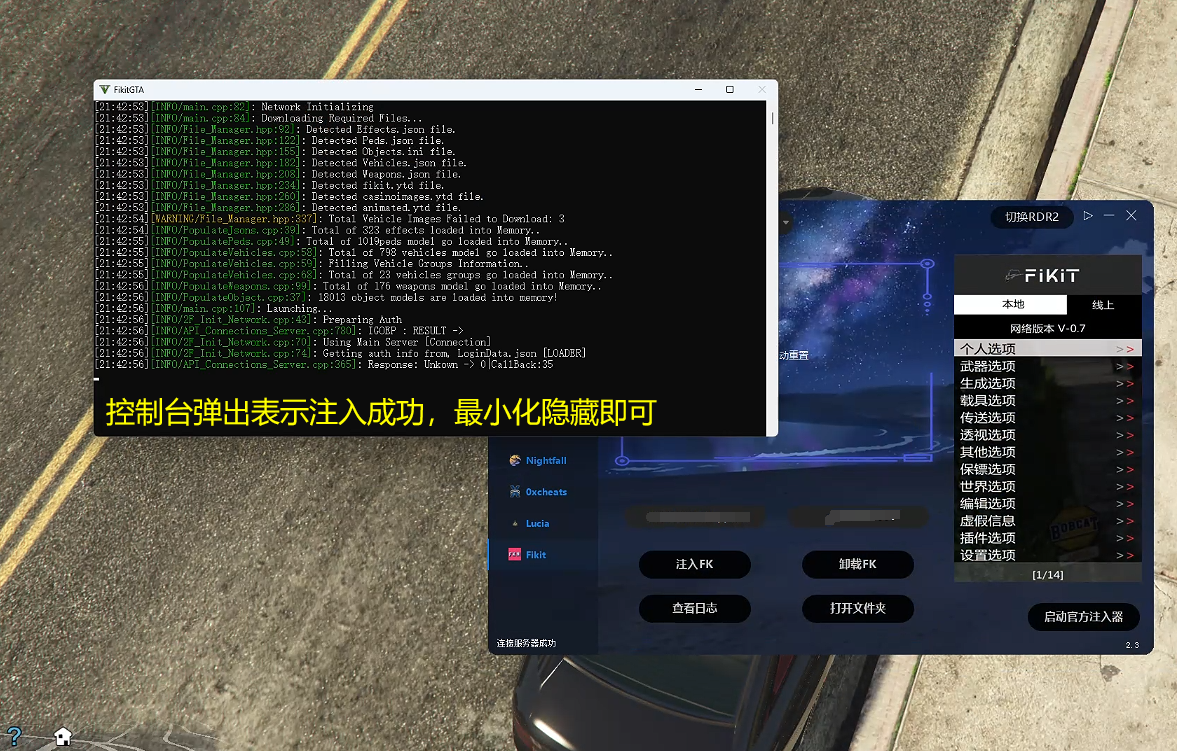Click the Nightfall label in sidebar

pyautogui.click(x=546, y=460)
